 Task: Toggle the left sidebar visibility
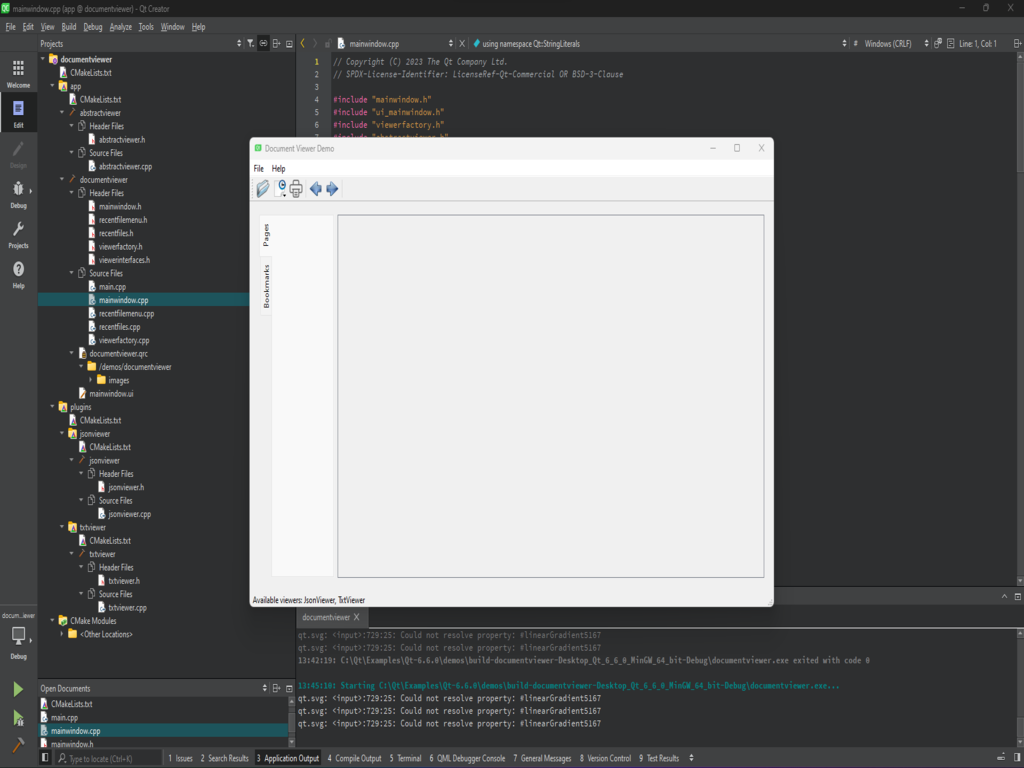tap(45, 758)
